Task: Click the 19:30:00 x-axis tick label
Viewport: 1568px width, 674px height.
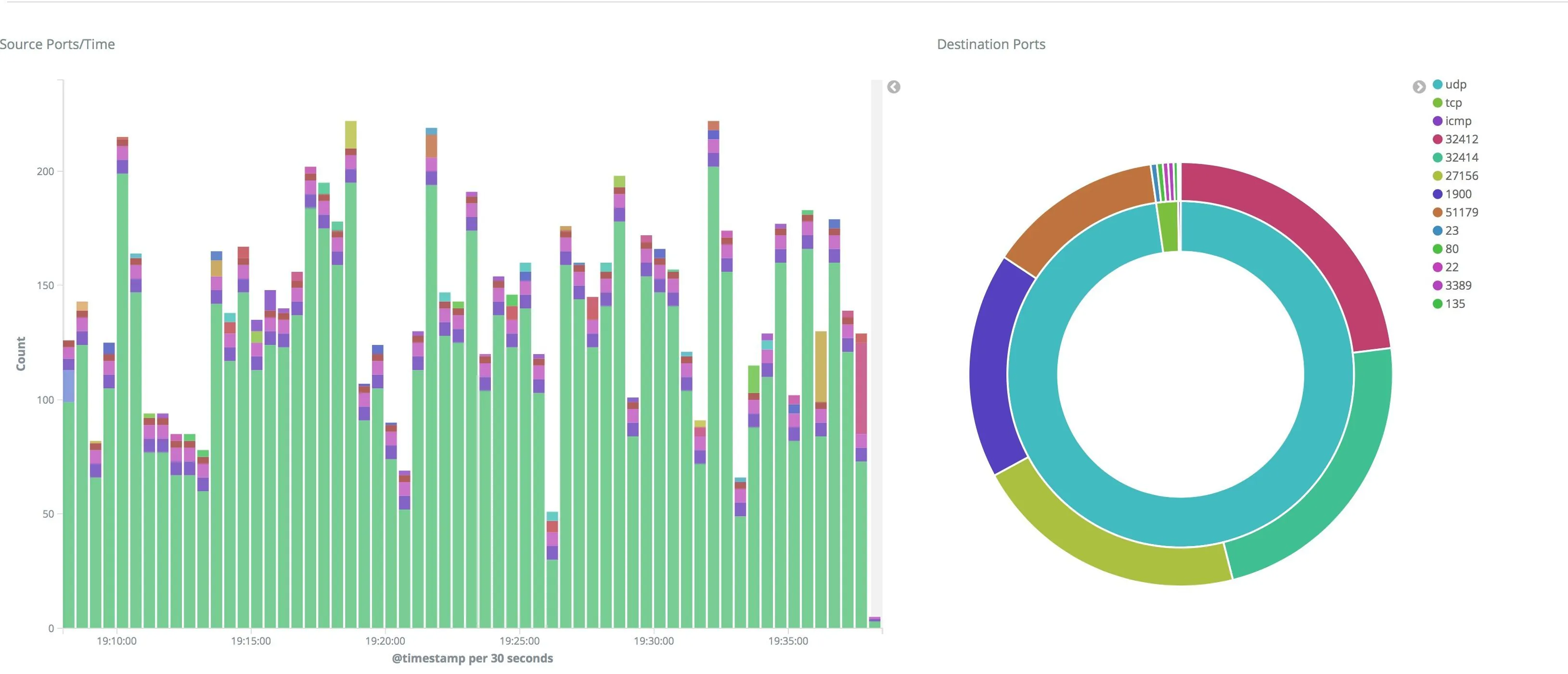Action: point(654,641)
